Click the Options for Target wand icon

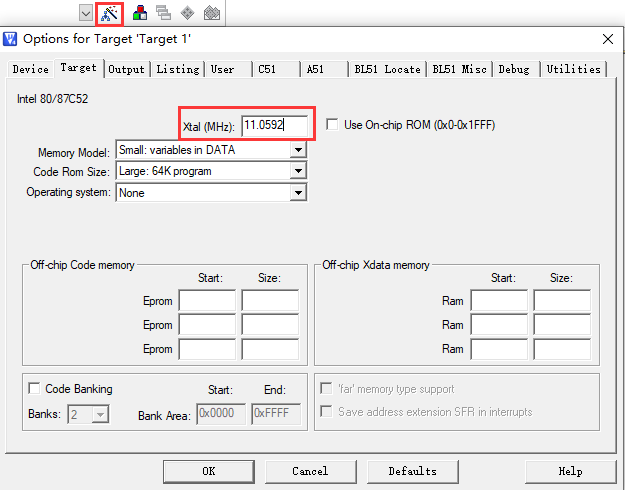click(110, 13)
